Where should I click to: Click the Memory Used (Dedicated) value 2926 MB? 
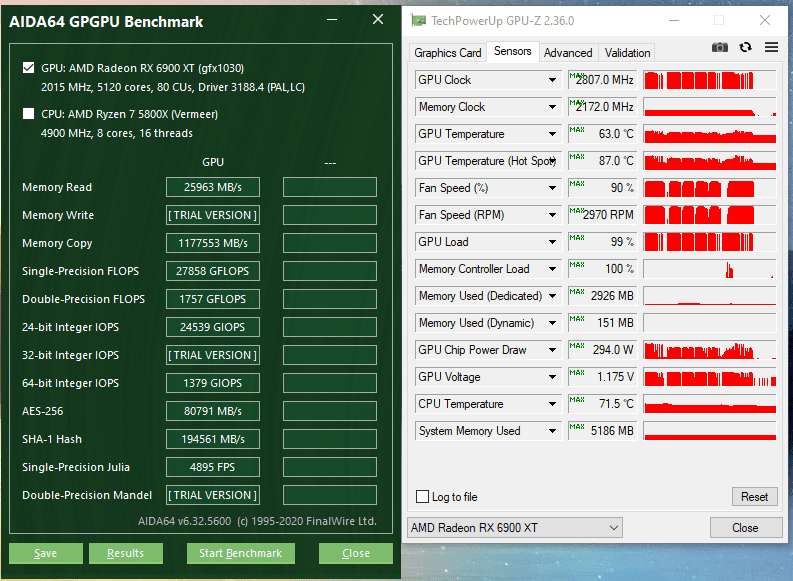tap(603, 296)
